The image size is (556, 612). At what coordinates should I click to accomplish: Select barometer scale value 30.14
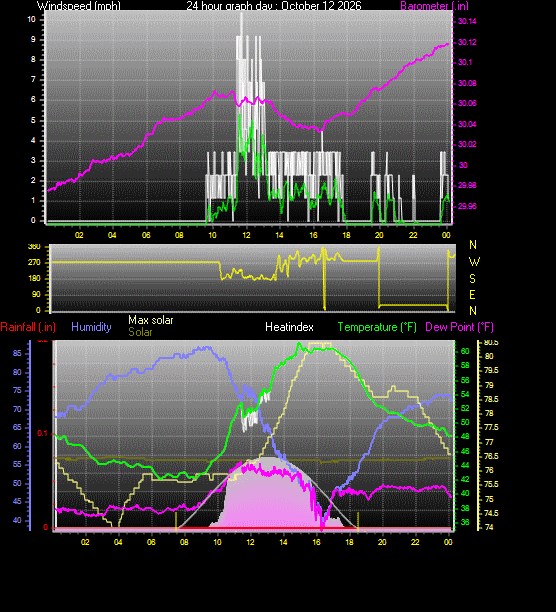tap(467, 21)
